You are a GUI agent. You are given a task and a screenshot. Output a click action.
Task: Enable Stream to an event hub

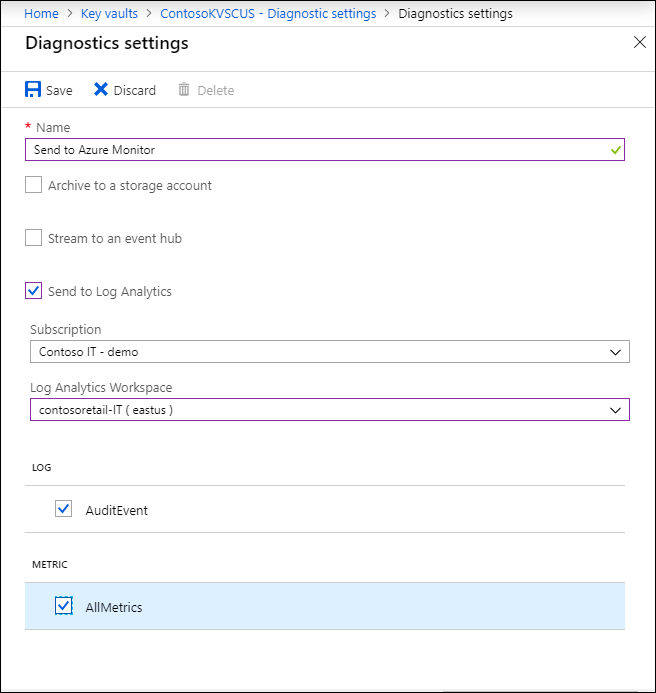coord(34,238)
